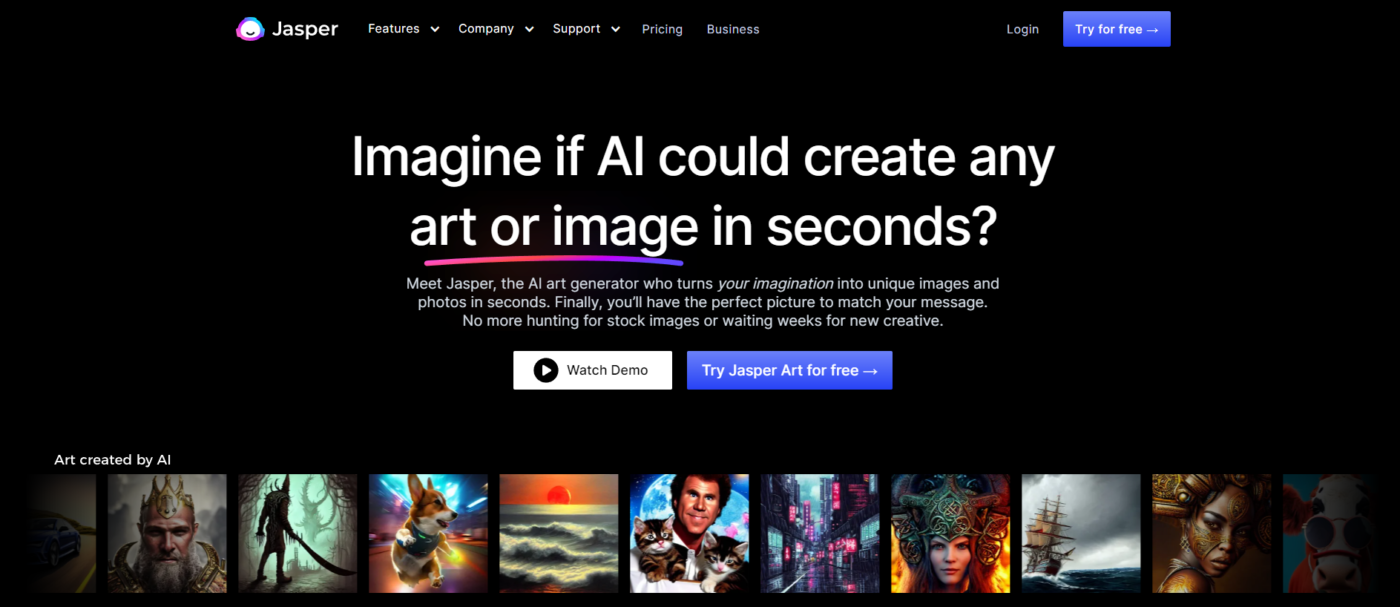Expand the Support dropdown chevron
Screen dimensions: 1400x607
pos(615,29)
